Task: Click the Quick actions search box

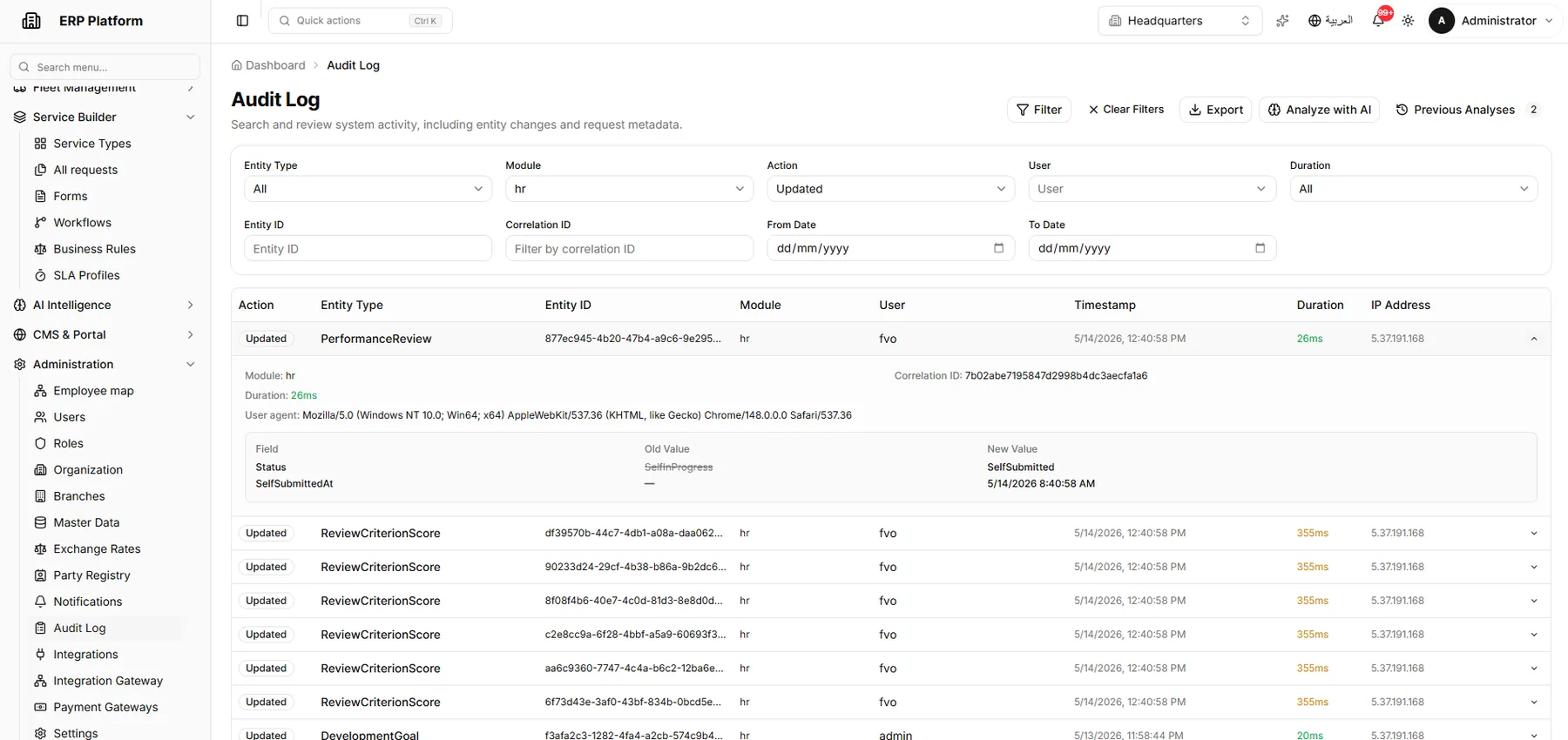Action: (361, 21)
